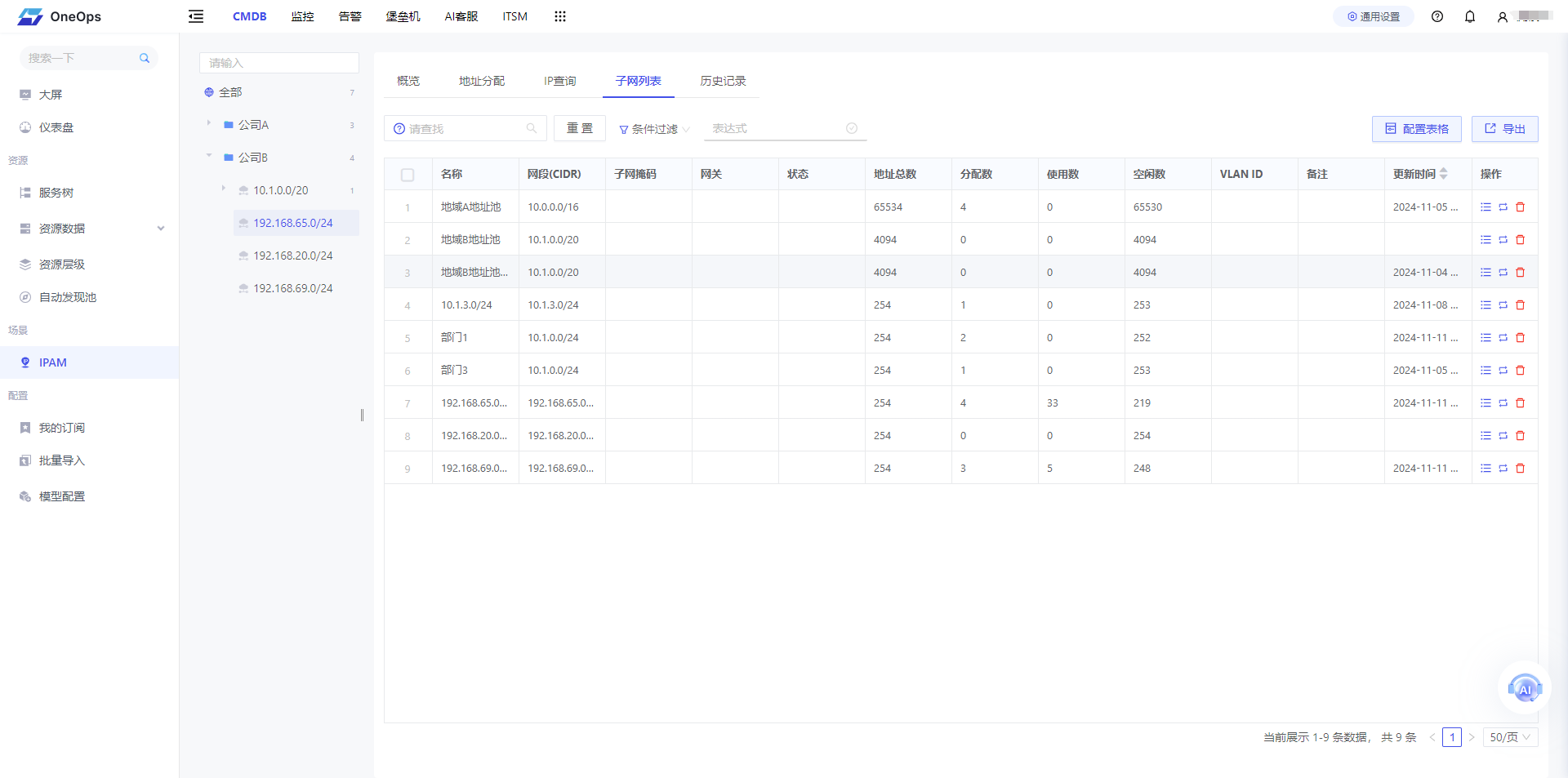1568x778 pixels.
Task: Open the CMDB top menu
Action: click(250, 16)
